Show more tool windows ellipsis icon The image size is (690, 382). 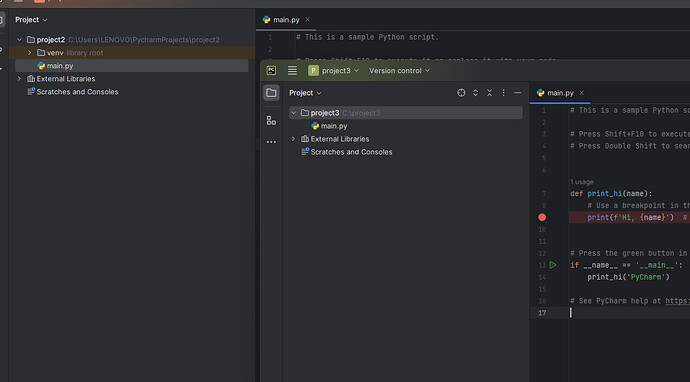(x=271, y=142)
